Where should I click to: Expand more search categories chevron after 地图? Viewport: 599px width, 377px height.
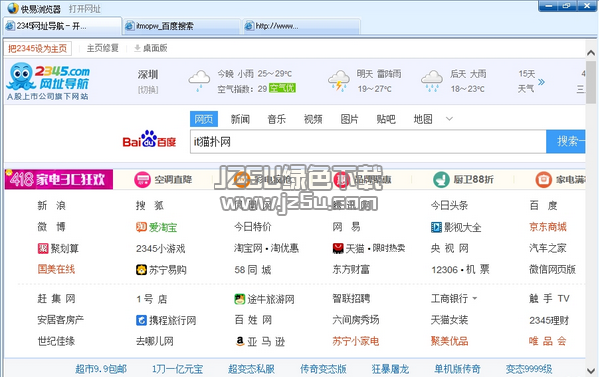pyautogui.click(x=449, y=119)
